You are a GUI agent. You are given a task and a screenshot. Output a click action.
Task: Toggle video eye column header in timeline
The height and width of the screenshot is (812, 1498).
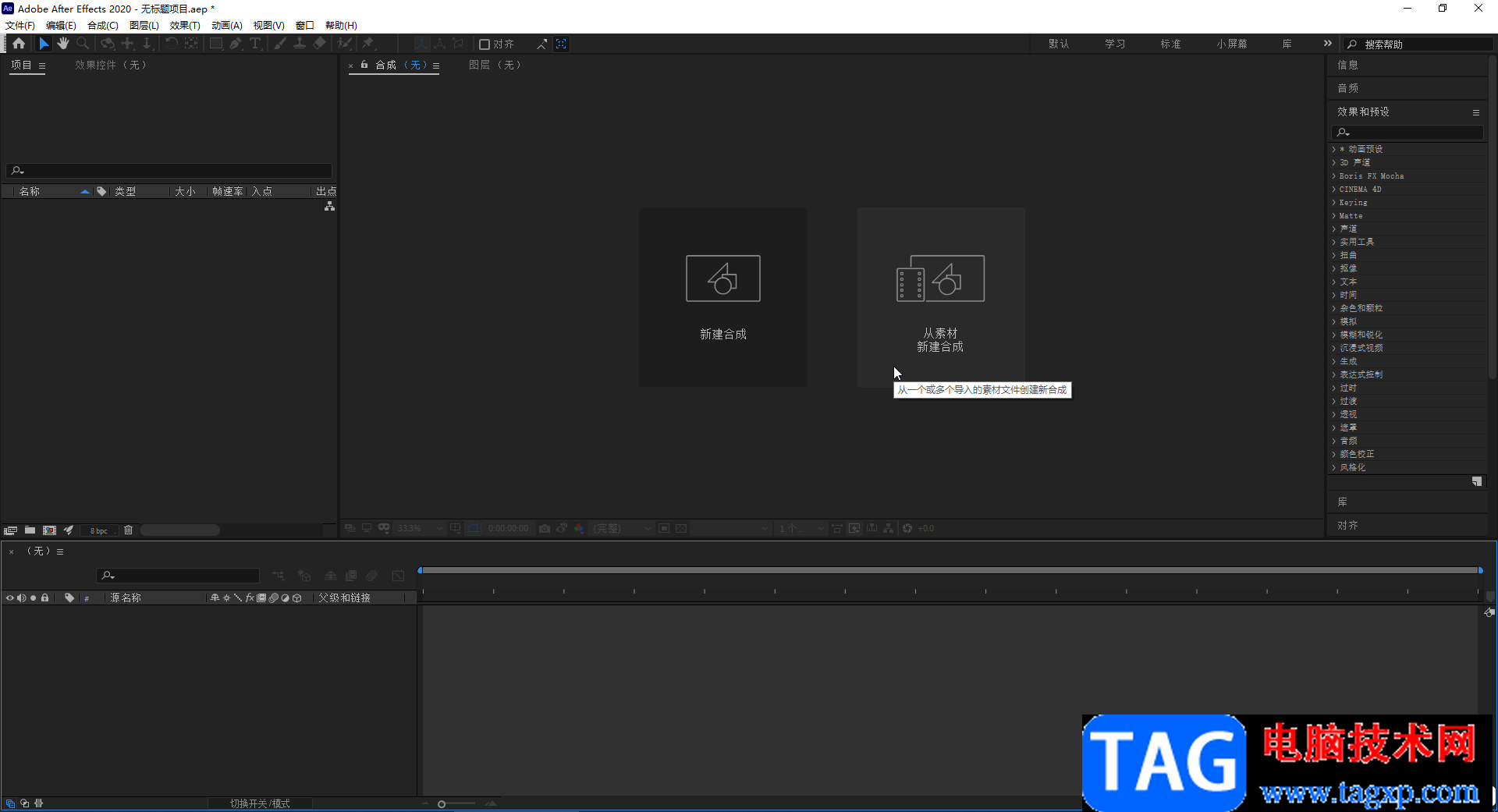tap(9, 598)
